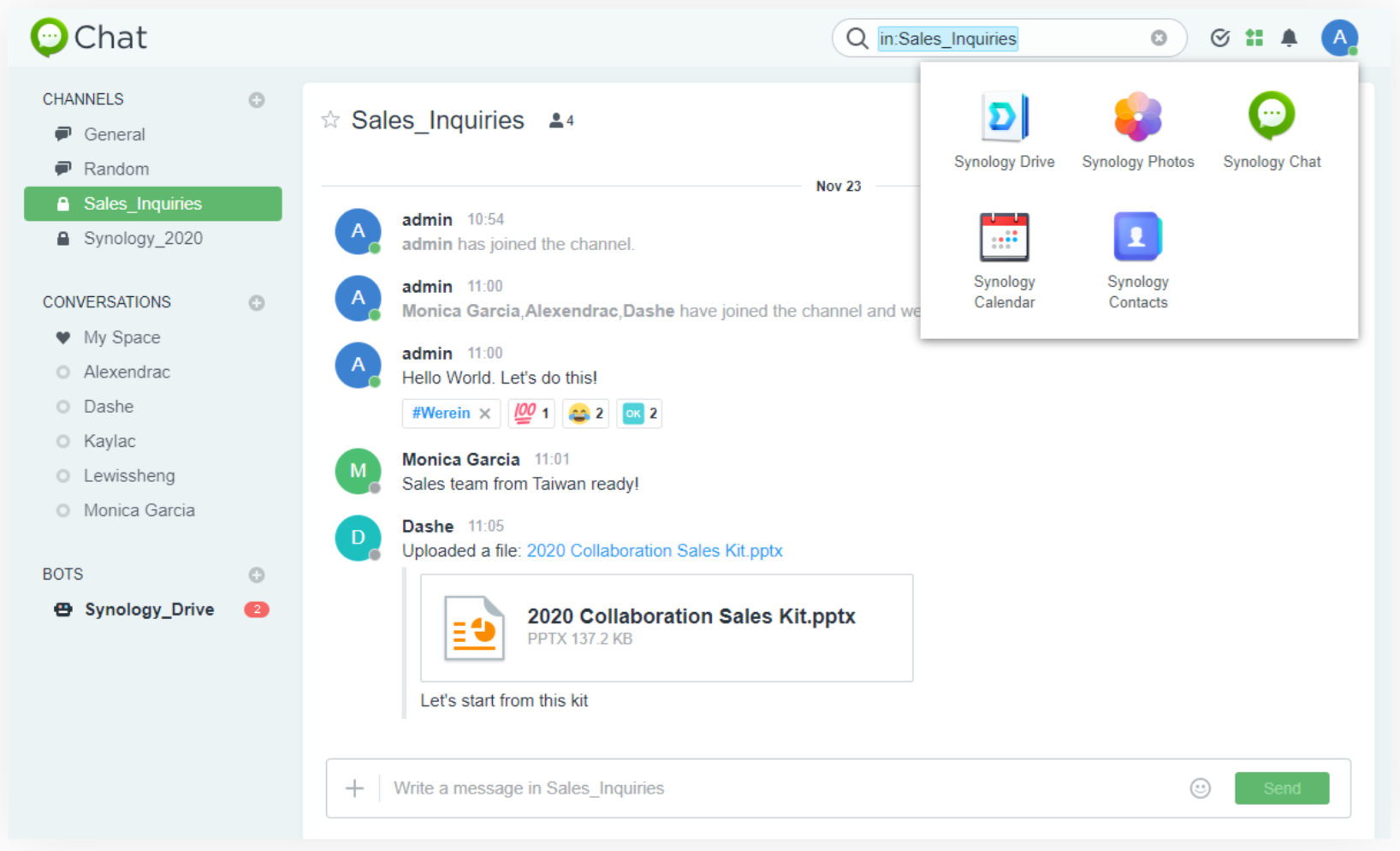Viewport: 1400px width, 851px height.
Task: Open conversation with Lewissheng
Action: [x=153, y=475]
